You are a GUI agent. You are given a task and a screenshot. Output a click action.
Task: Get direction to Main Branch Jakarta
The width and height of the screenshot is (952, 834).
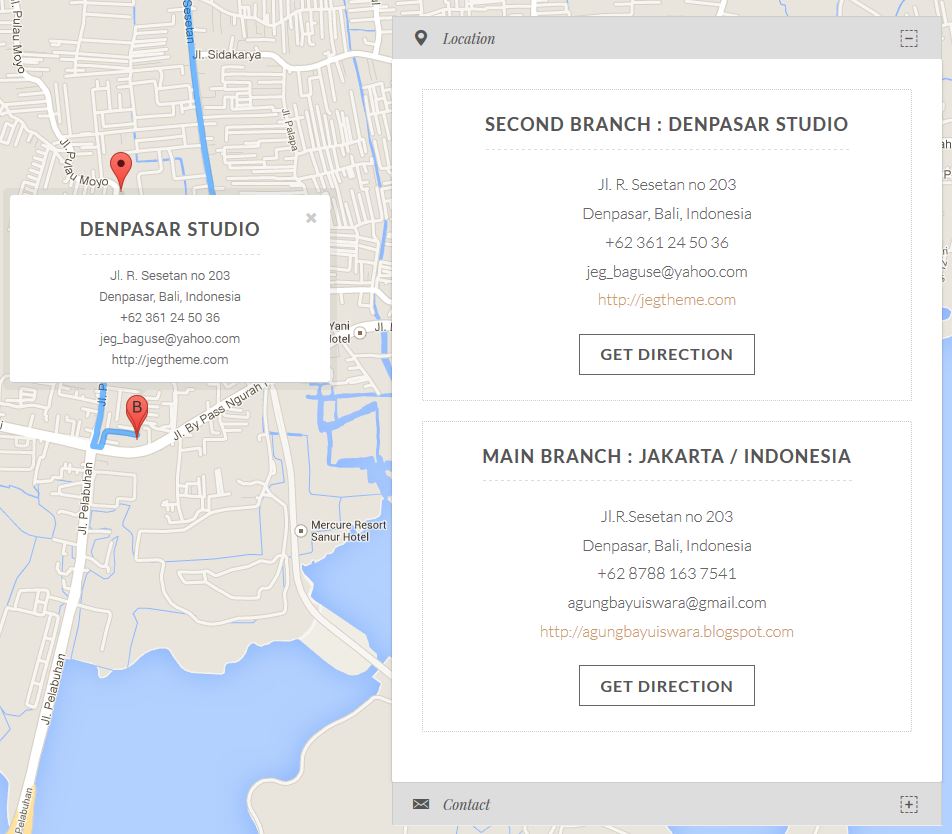(x=666, y=686)
